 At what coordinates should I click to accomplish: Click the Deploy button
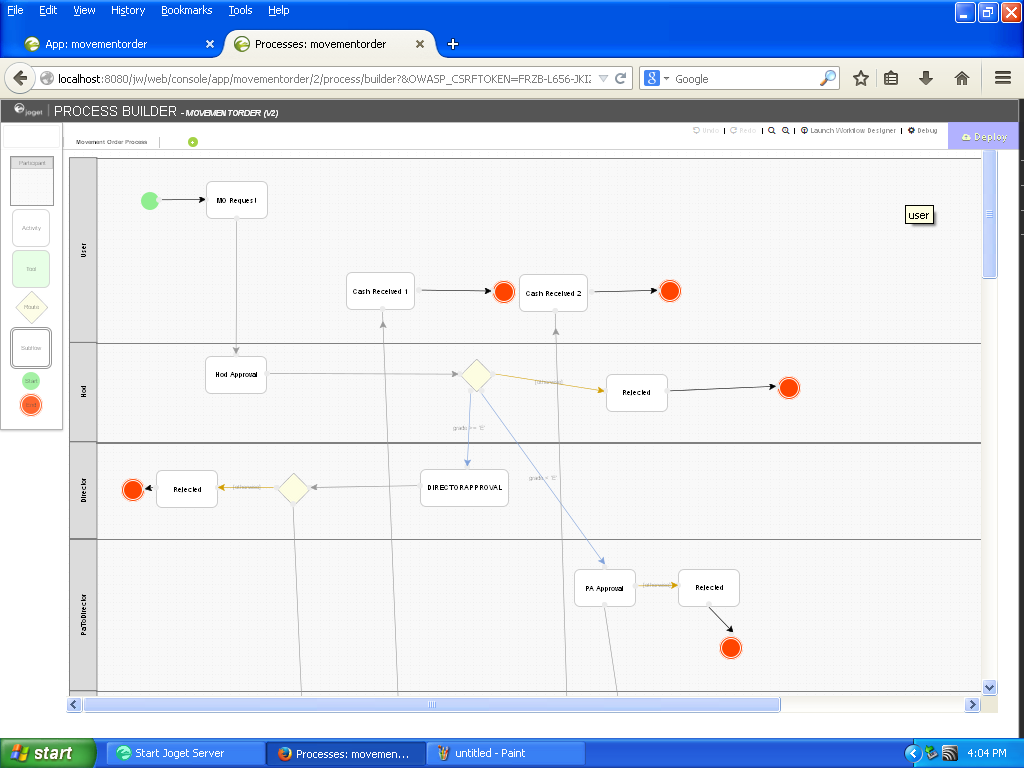point(984,136)
